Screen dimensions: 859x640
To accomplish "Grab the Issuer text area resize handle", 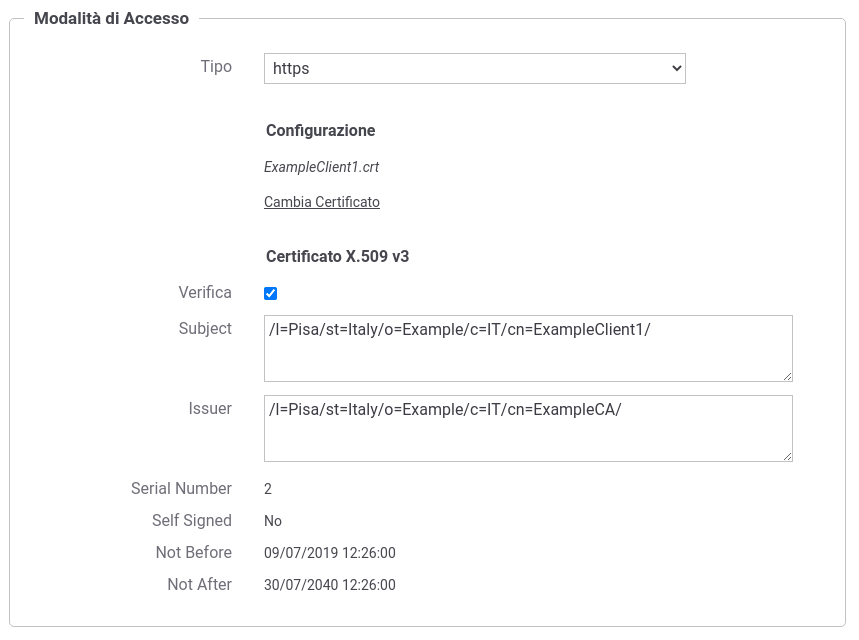I will pos(787,456).
